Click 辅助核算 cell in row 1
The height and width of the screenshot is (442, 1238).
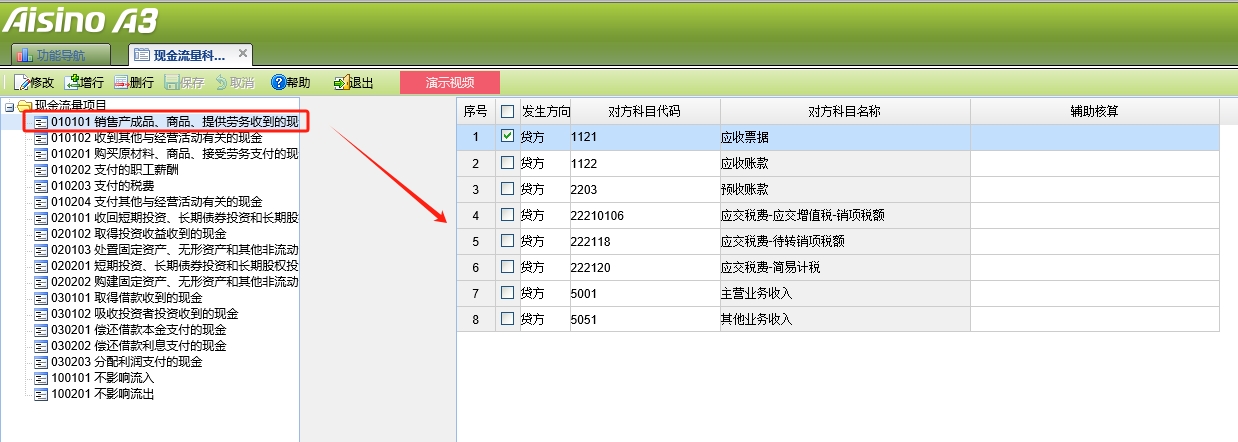[x=1094, y=137]
